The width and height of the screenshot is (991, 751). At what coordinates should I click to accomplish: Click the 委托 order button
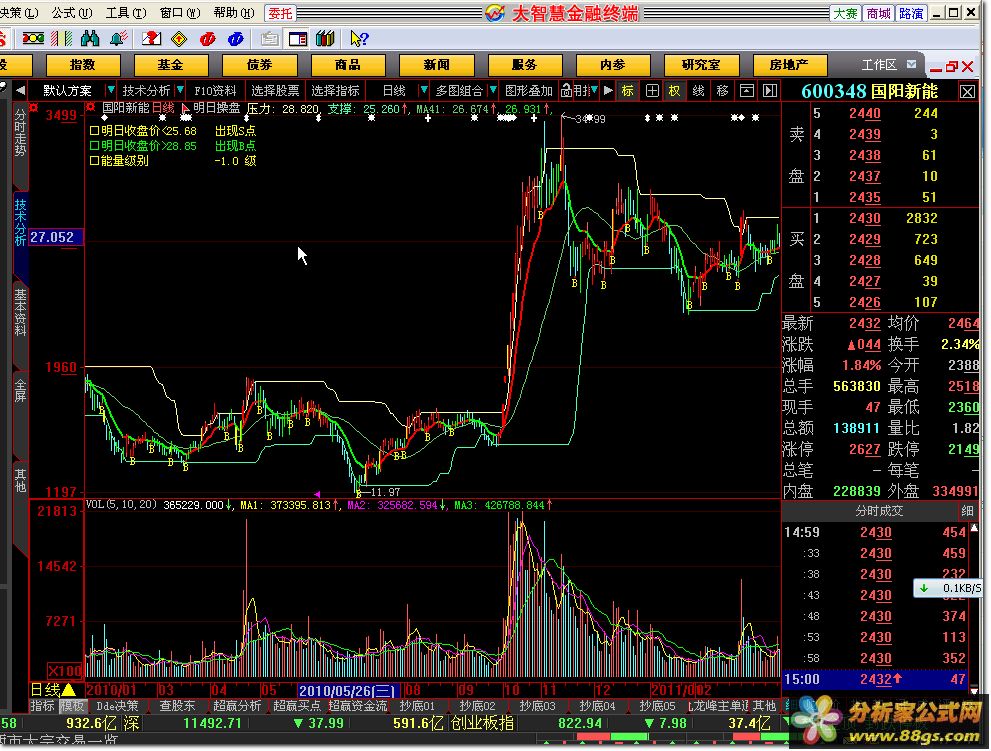pyautogui.click(x=280, y=13)
